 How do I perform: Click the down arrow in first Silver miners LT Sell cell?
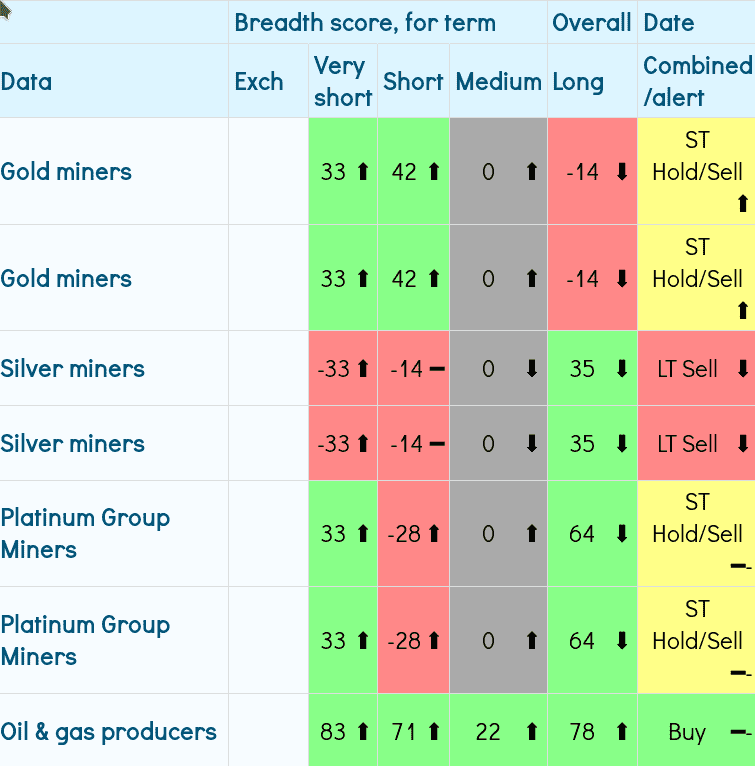point(742,369)
